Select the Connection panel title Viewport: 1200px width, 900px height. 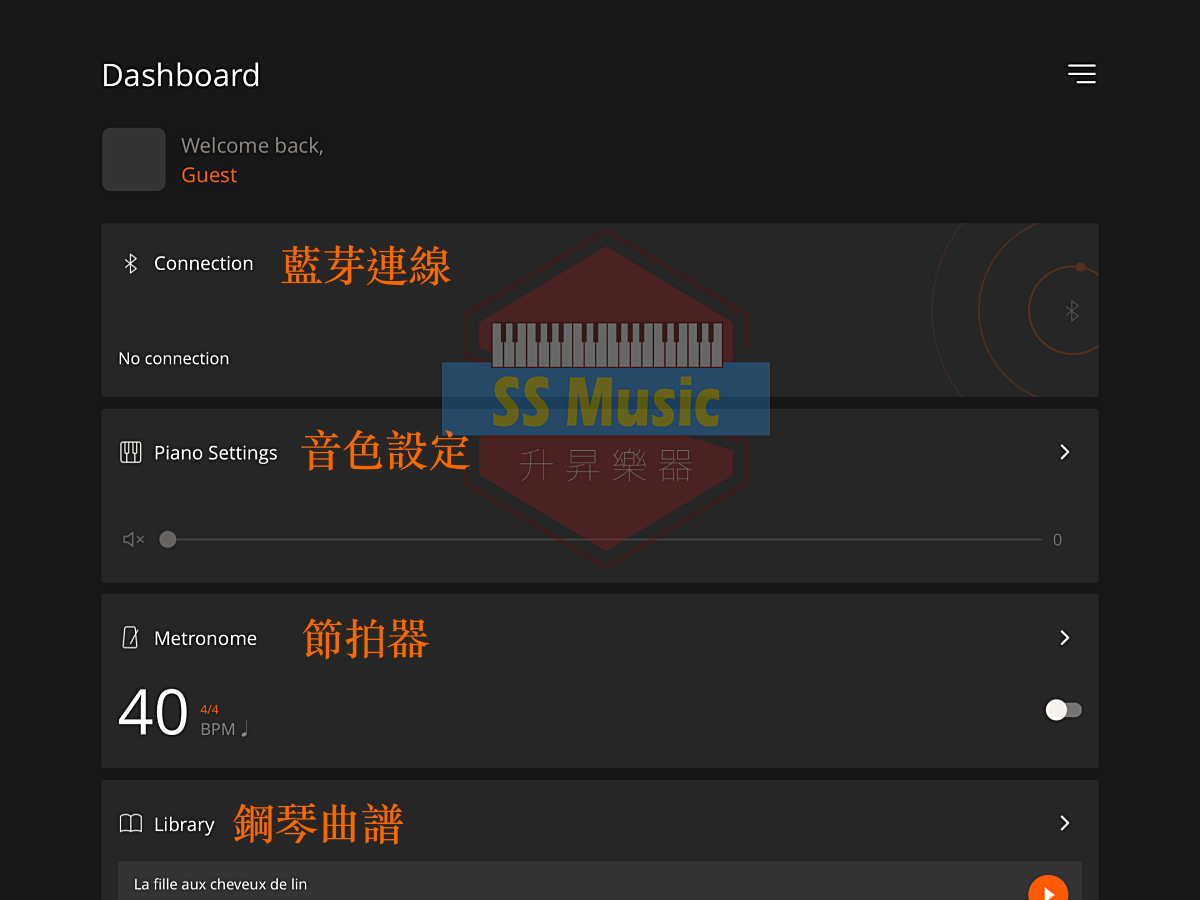(204, 263)
